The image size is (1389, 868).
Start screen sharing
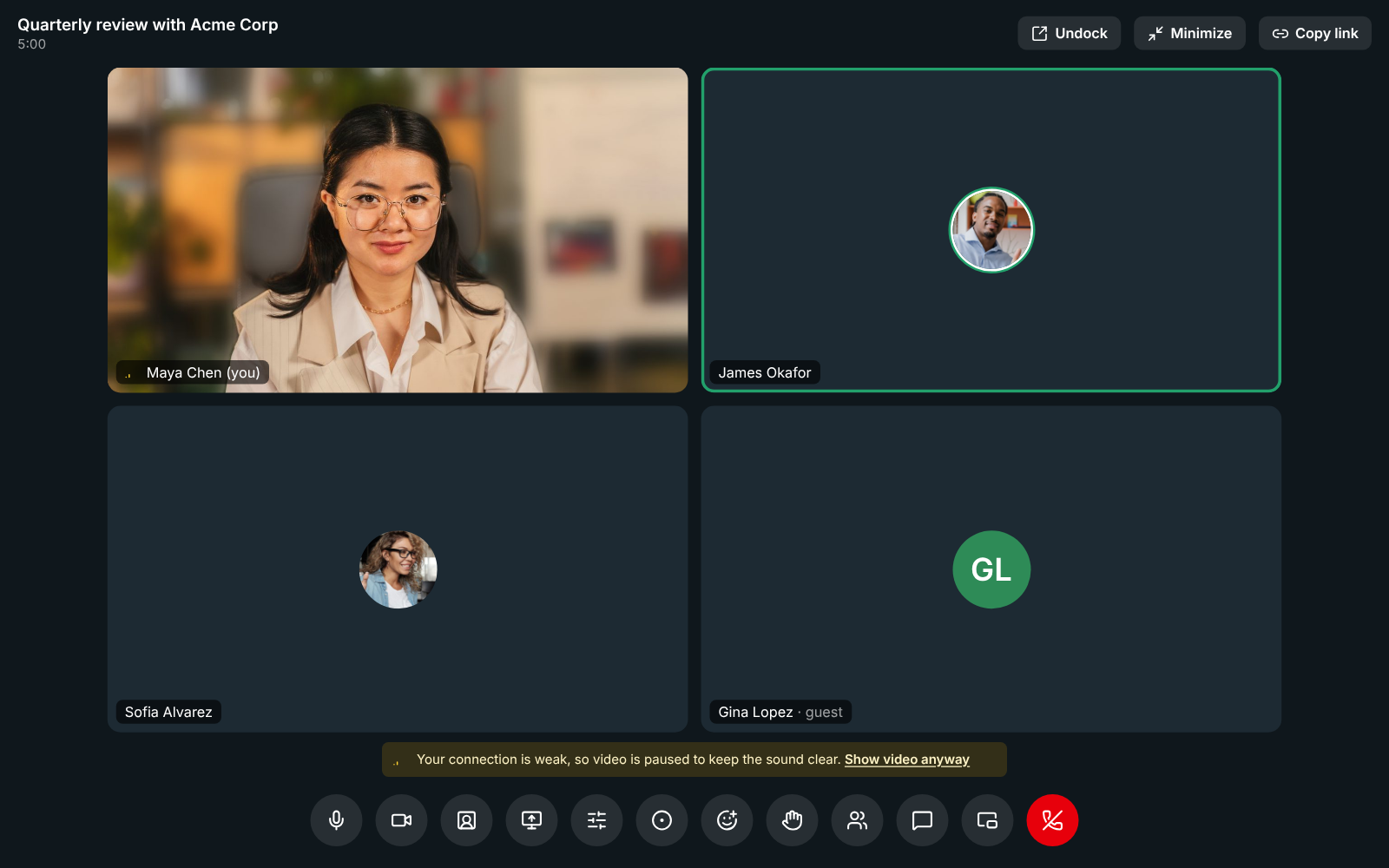point(531,820)
